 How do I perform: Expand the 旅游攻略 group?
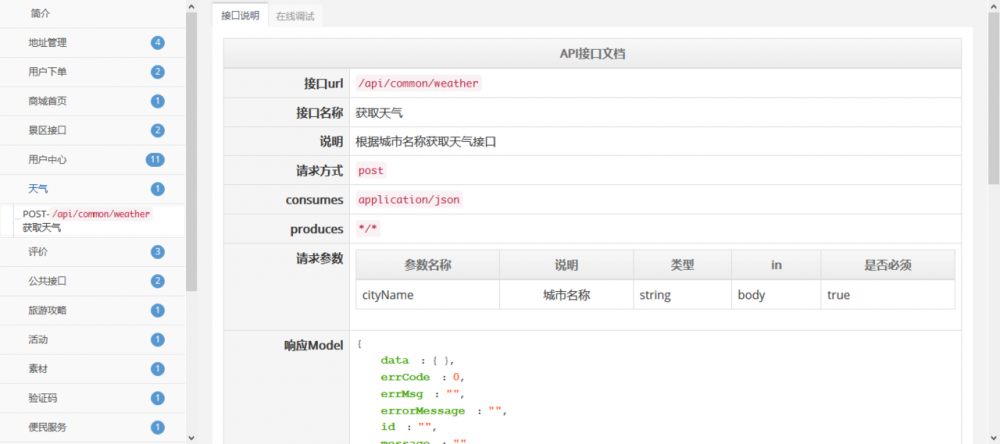[x=92, y=311]
